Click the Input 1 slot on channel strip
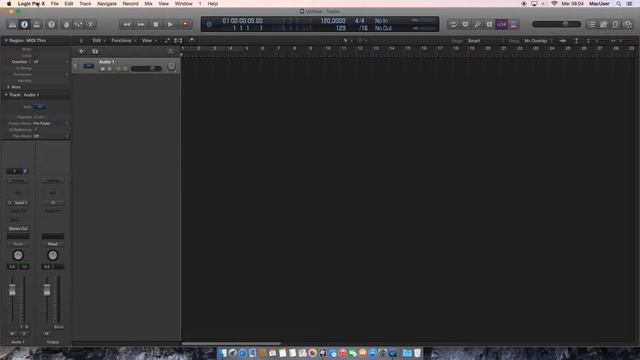The height and width of the screenshot is (360, 640). [18, 202]
